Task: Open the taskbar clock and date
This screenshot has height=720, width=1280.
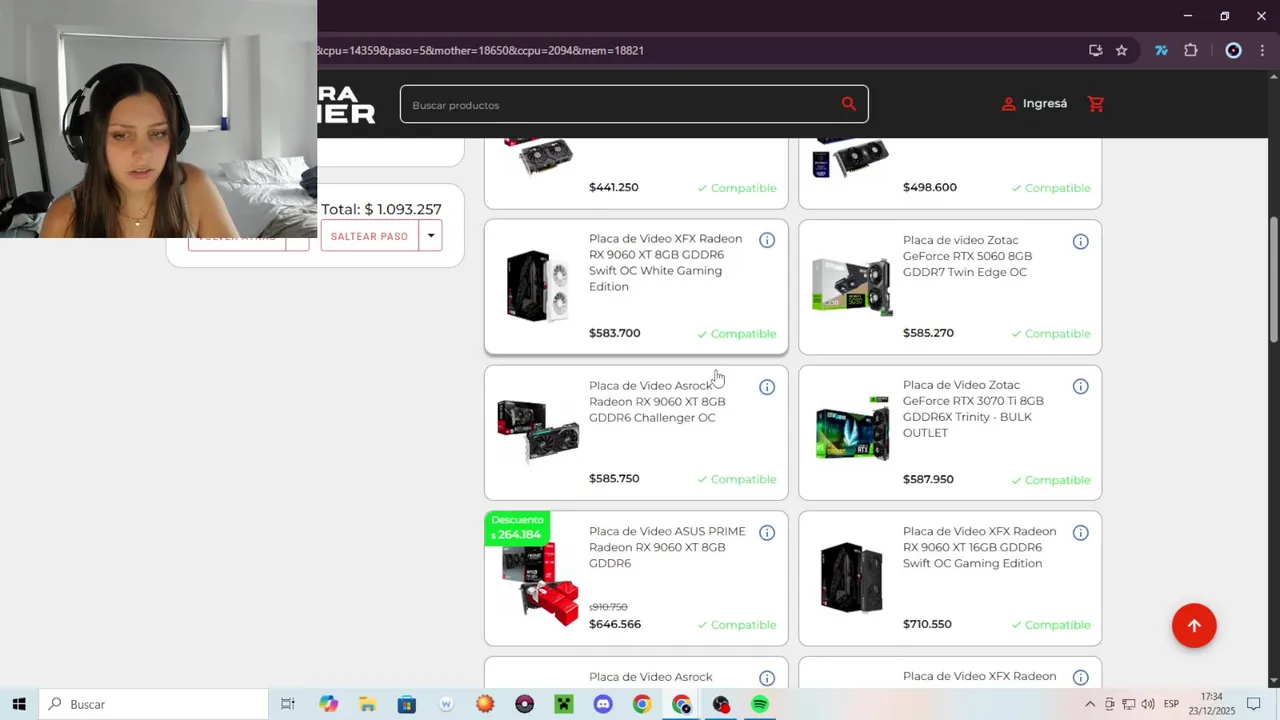Action: tap(1211, 704)
